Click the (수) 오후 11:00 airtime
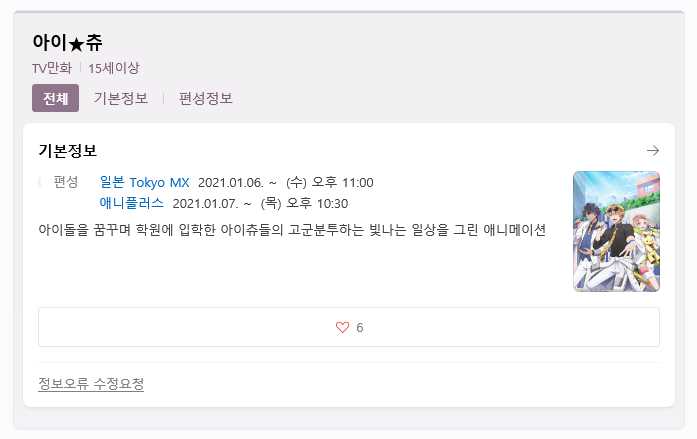697x439 pixels. (x=330, y=183)
